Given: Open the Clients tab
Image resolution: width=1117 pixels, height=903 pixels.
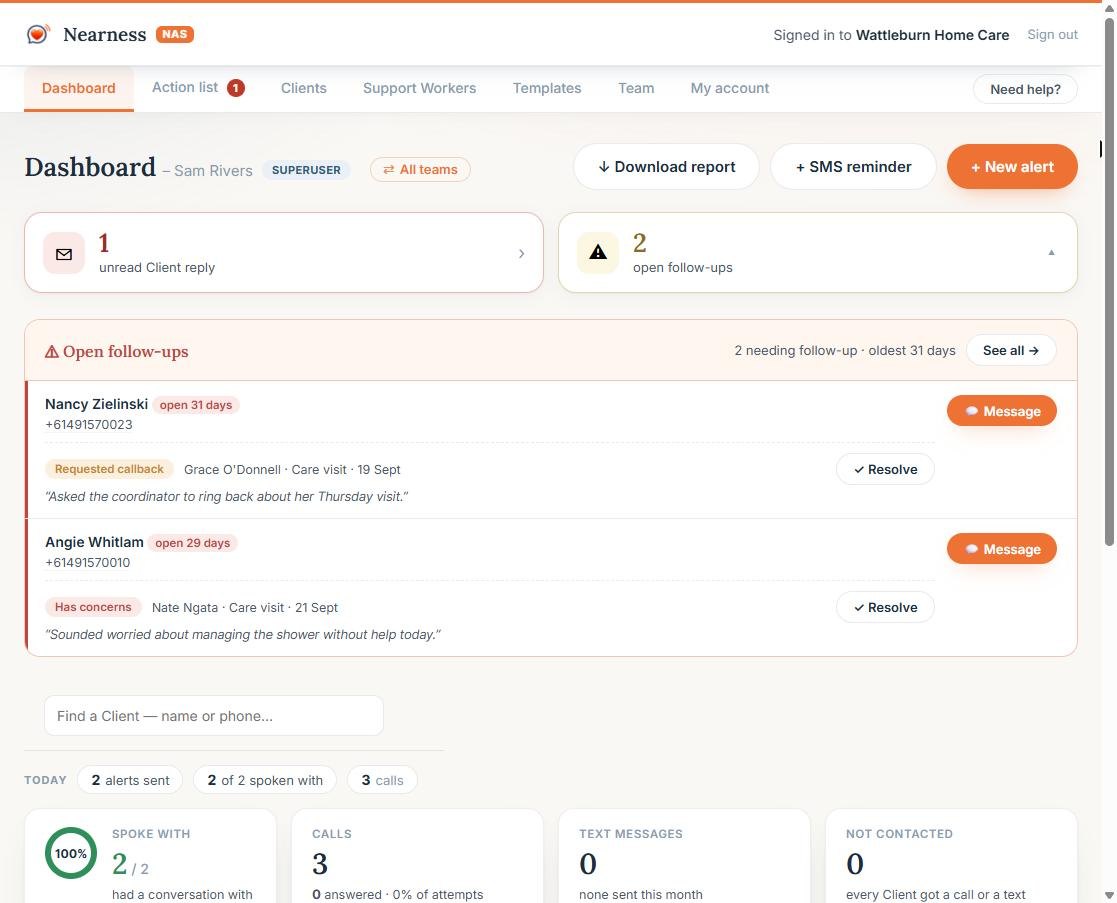Looking at the screenshot, I should pyautogui.click(x=303, y=88).
